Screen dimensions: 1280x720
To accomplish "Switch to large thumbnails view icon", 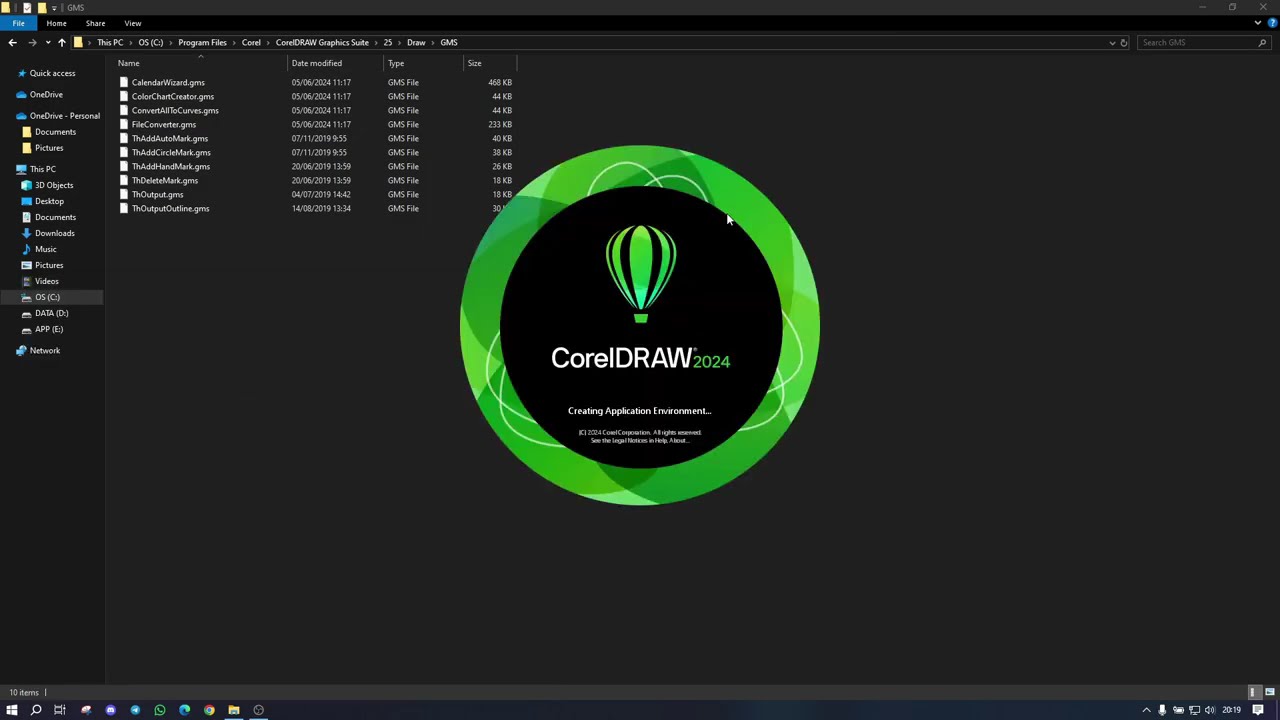I will (1269, 692).
